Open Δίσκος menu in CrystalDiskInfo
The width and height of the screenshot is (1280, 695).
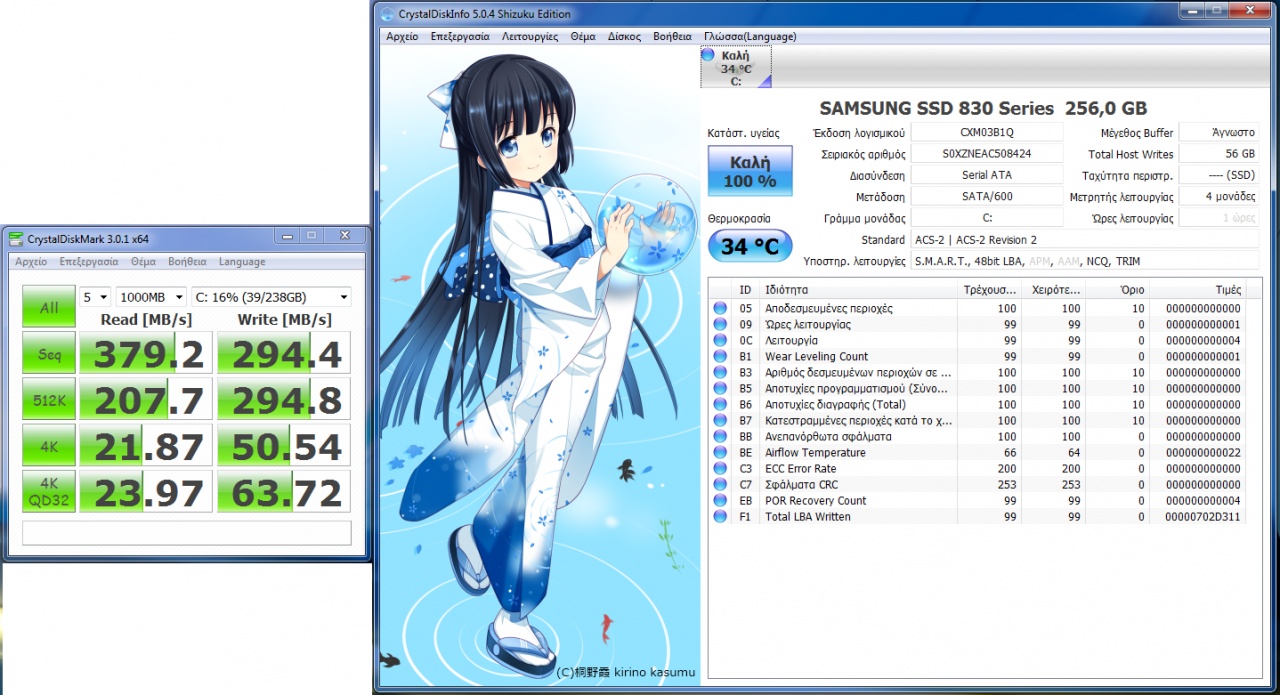coord(624,36)
